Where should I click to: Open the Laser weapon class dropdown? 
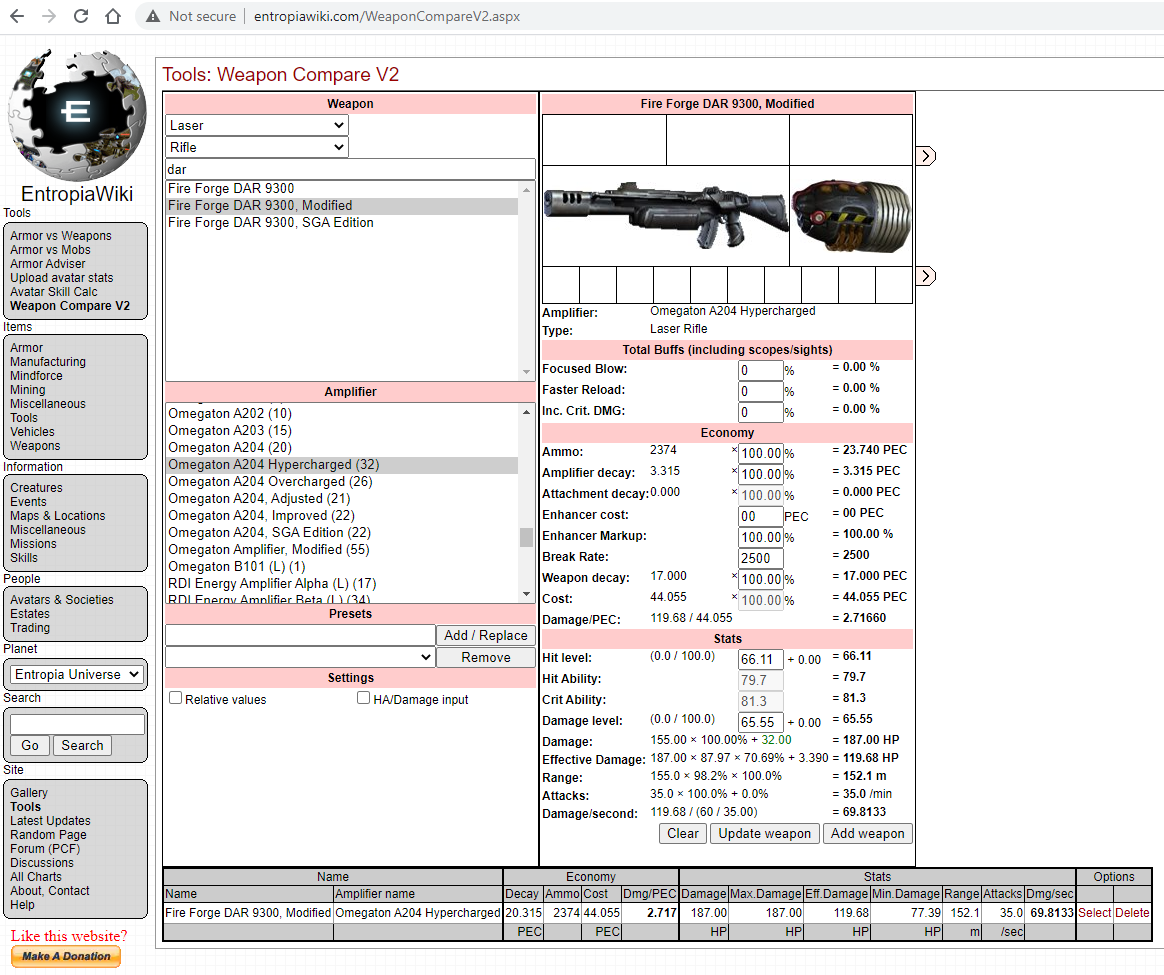[257, 125]
